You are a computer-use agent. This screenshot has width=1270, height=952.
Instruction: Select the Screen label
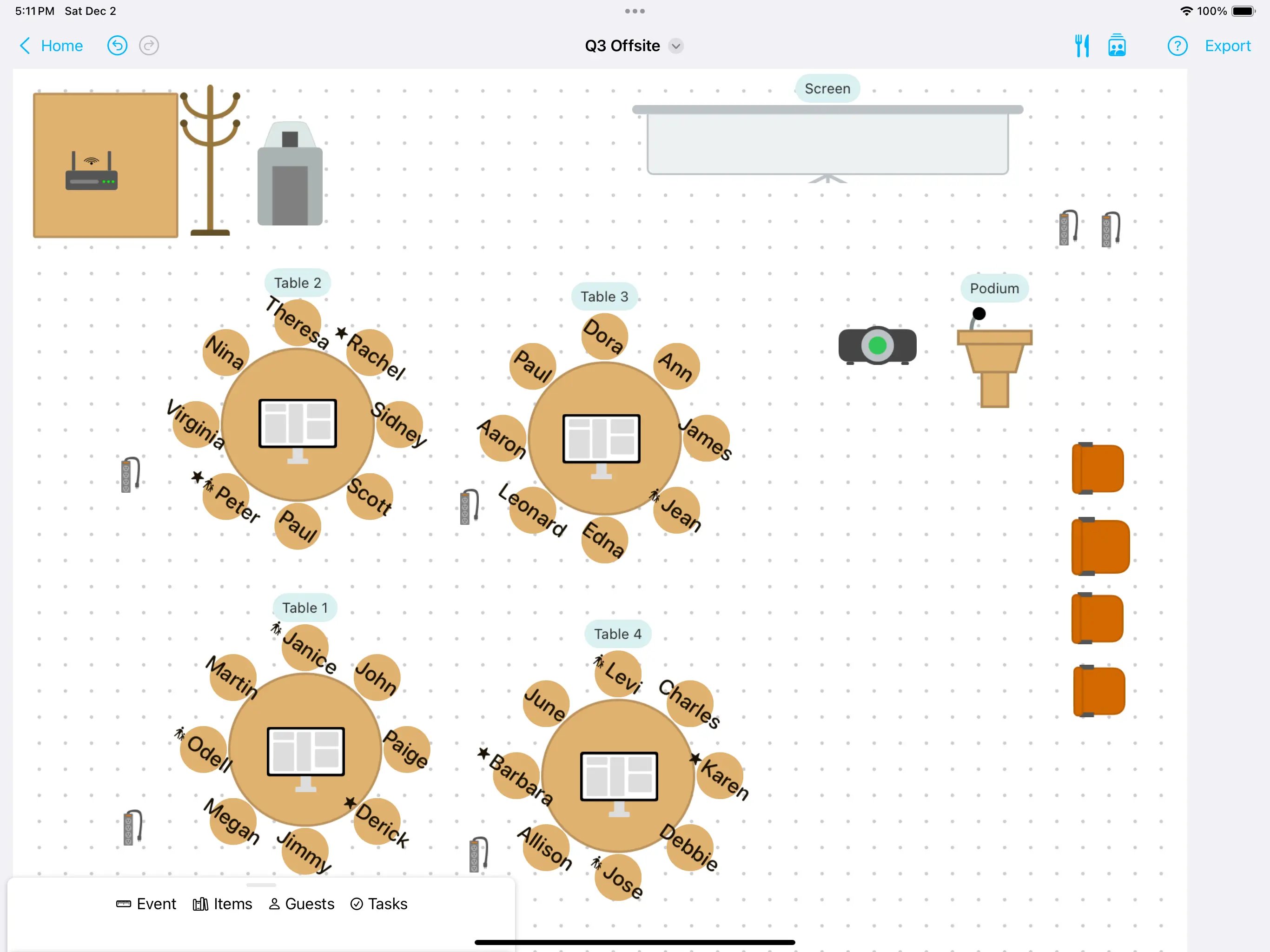tap(827, 88)
